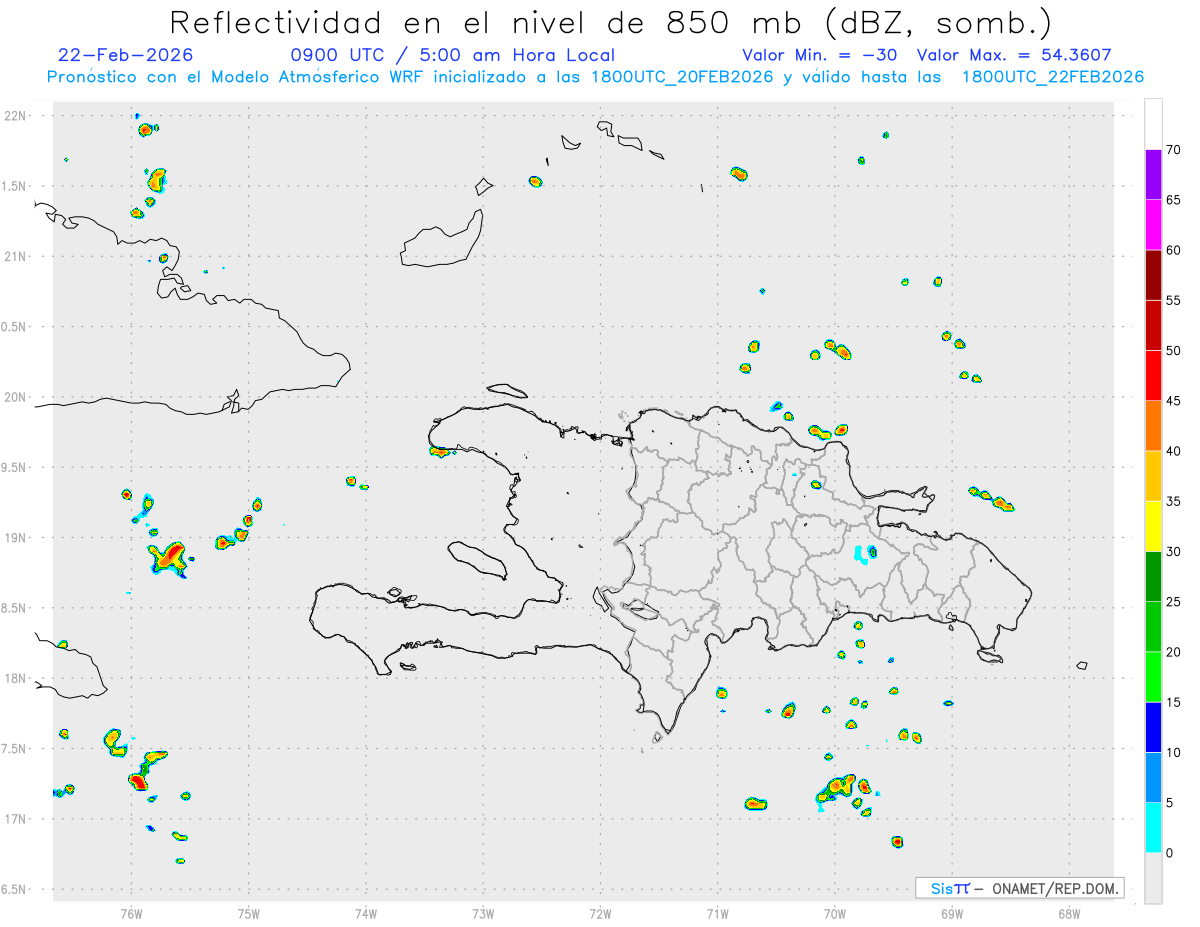Click the dark blue 10–15 dBZ segment
The height and width of the screenshot is (927, 1200).
1153,727
